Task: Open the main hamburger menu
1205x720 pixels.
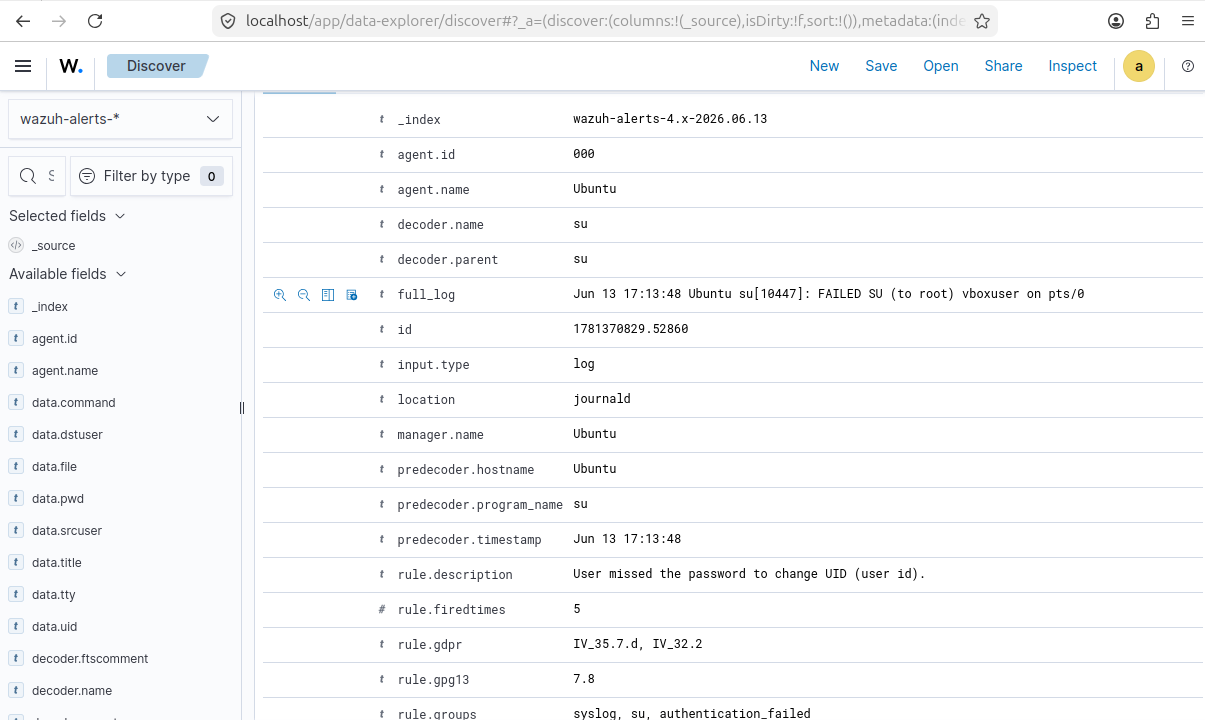Action: [x=23, y=66]
